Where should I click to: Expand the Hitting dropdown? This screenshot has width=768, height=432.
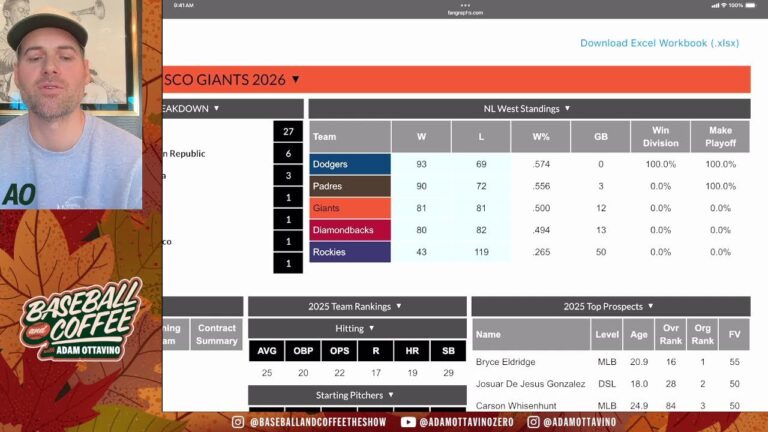pos(370,328)
